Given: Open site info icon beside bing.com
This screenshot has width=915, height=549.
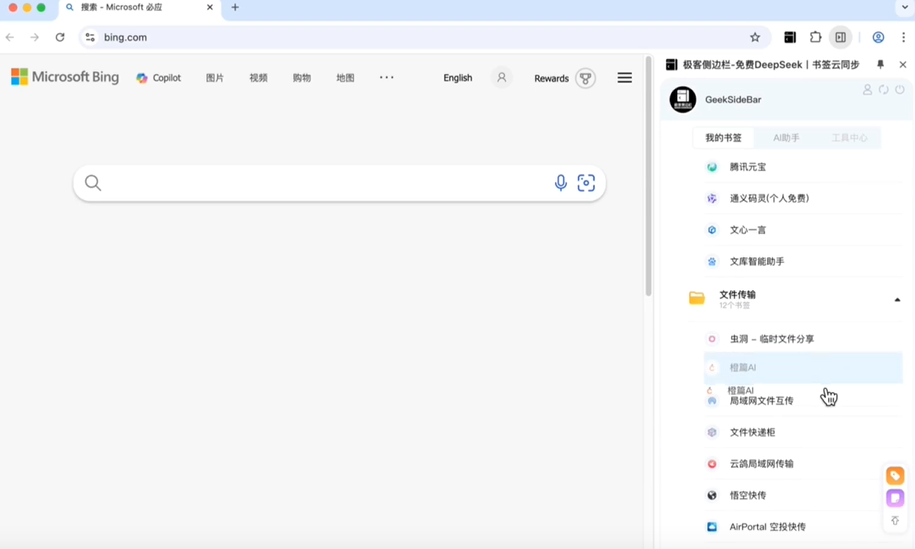Looking at the screenshot, I should click(x=90, y=37).
